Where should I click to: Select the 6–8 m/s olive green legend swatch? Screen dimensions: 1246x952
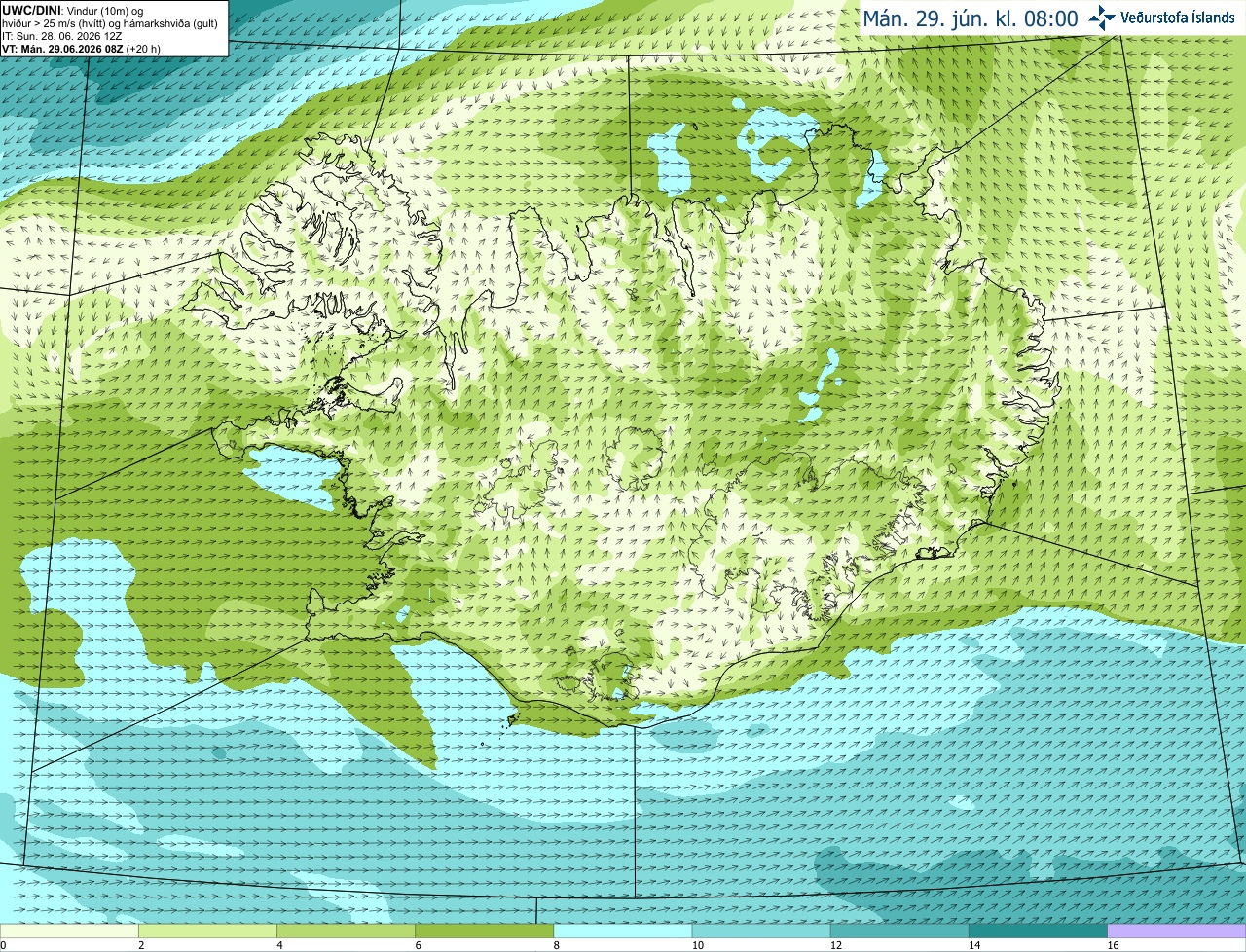pos(484,932)
